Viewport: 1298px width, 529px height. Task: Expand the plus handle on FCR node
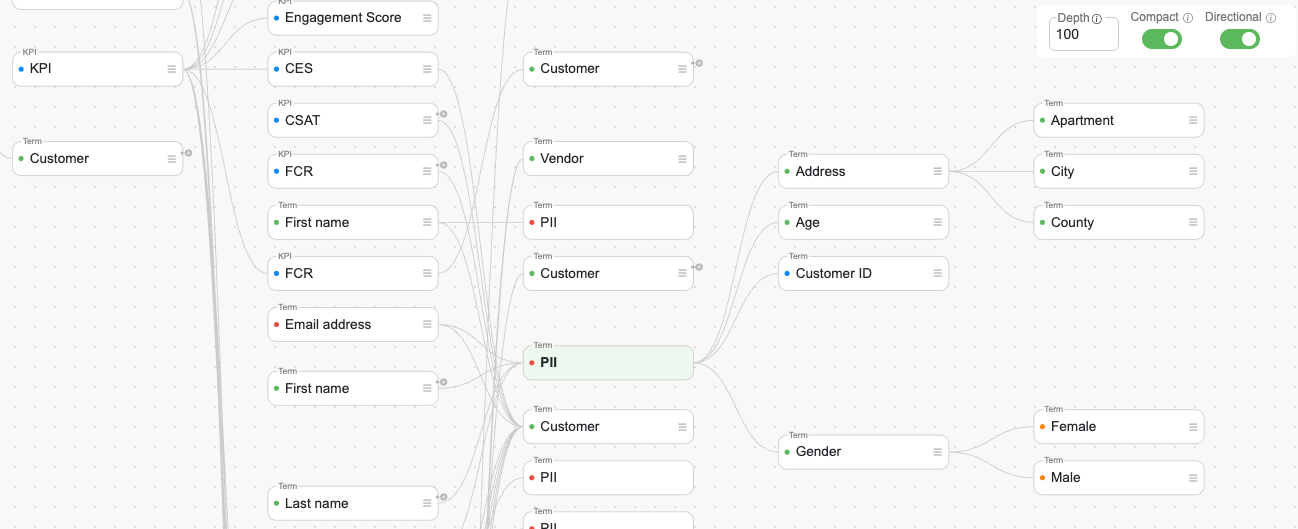pyautogui.click(x=443, y=165)
